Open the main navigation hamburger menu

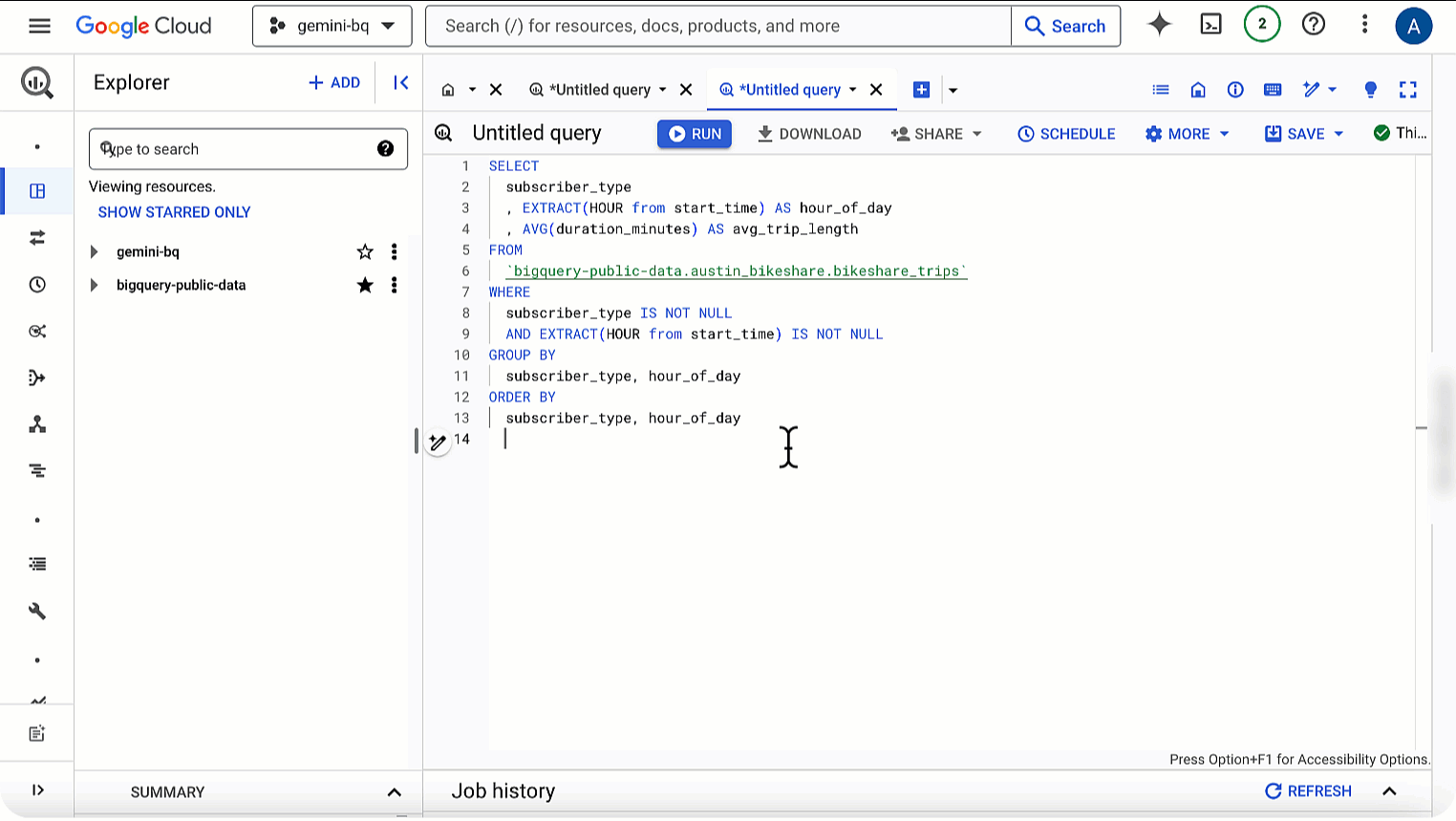click(x=39, y=26)
